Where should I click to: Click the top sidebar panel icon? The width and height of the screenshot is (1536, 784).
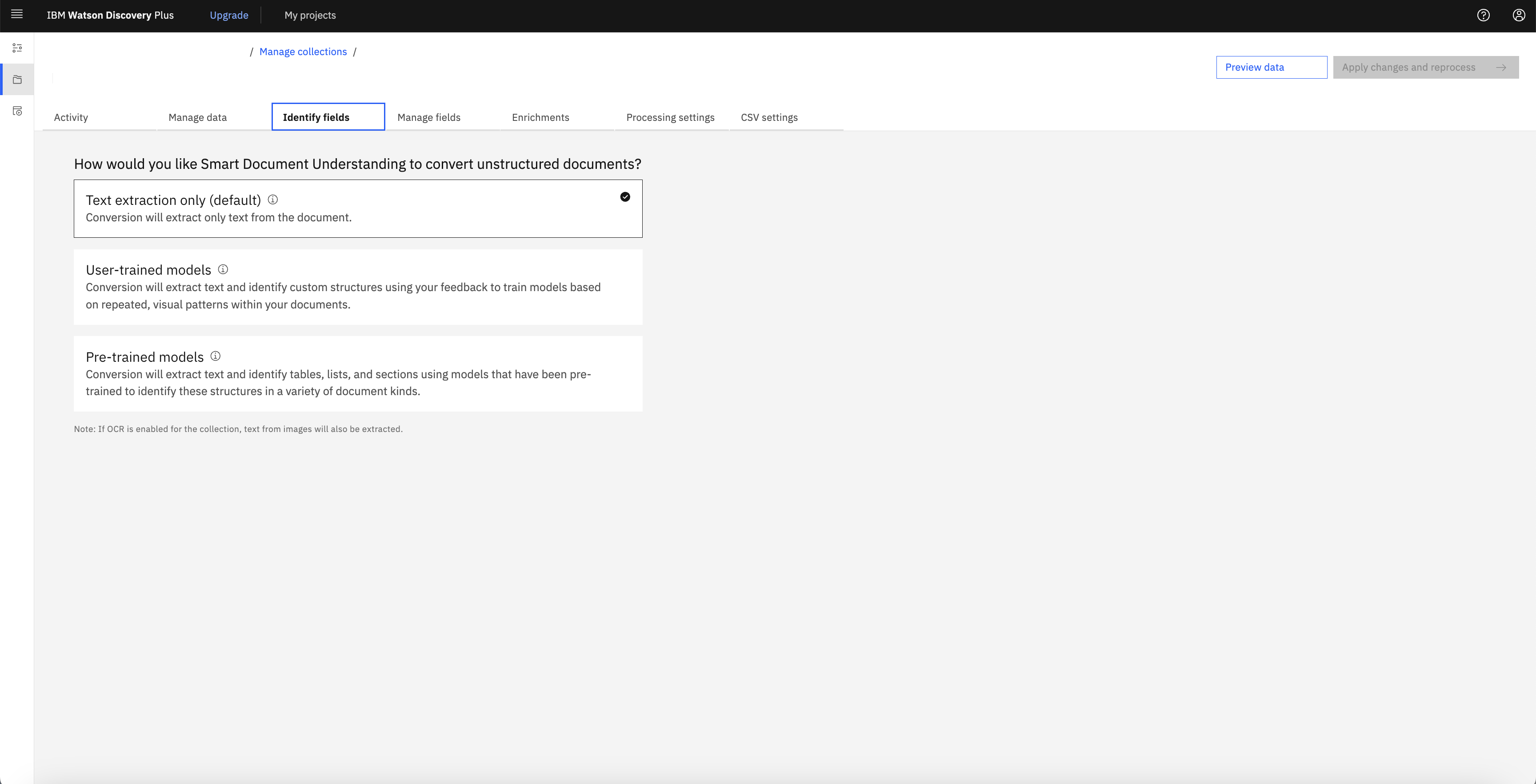[x=17, y=47]
